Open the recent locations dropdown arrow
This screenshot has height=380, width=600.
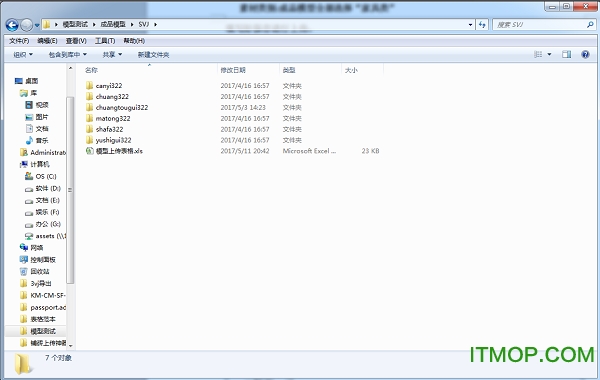click(x=37, y=26)
